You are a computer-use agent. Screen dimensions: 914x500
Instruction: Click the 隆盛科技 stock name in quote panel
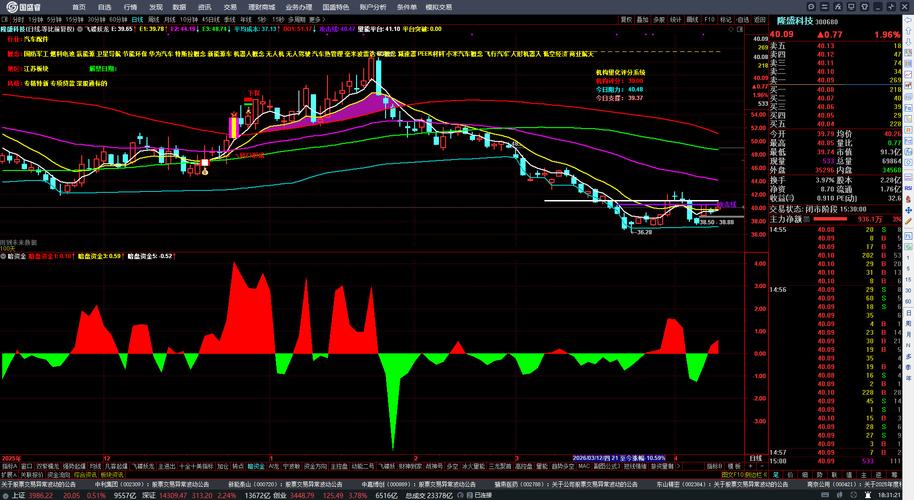pyautogui.click(x=795, y=21)
